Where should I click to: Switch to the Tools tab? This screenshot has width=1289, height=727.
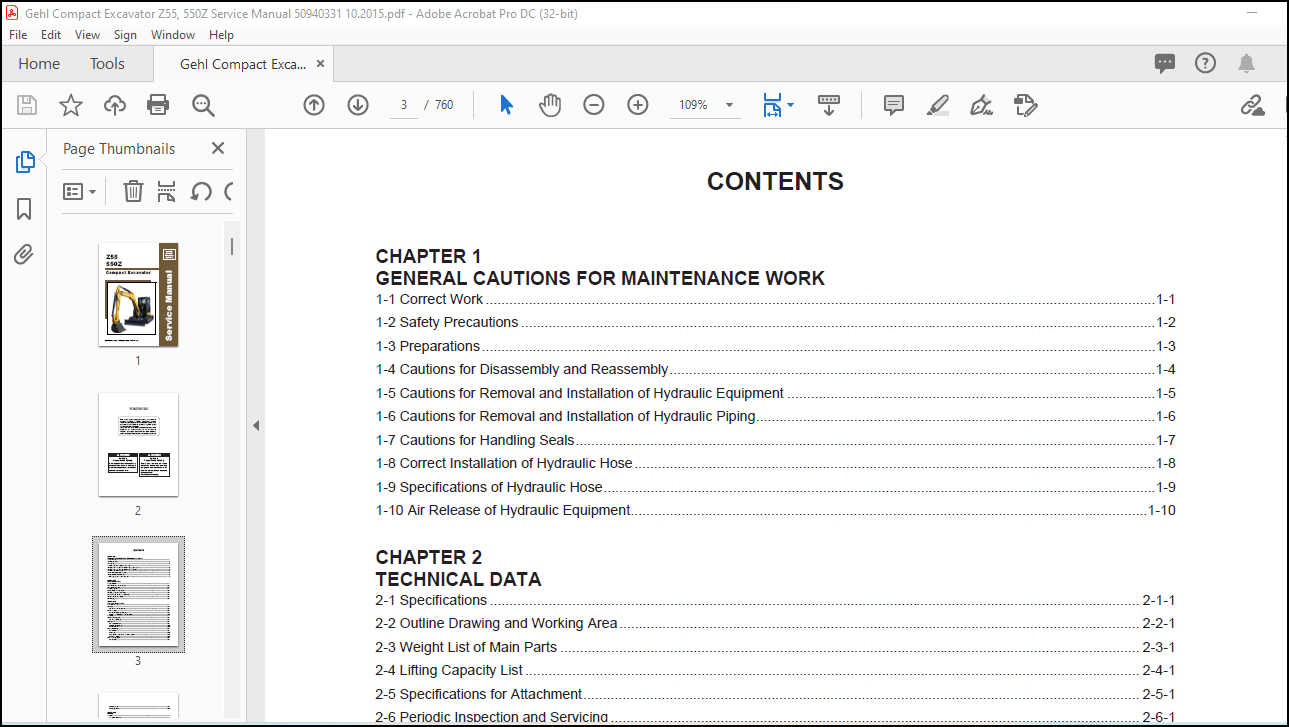click(107, 63)
